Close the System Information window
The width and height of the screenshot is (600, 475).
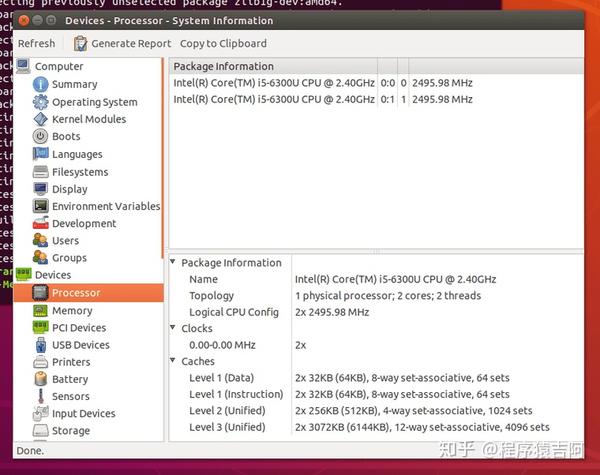tap(24, 20)
